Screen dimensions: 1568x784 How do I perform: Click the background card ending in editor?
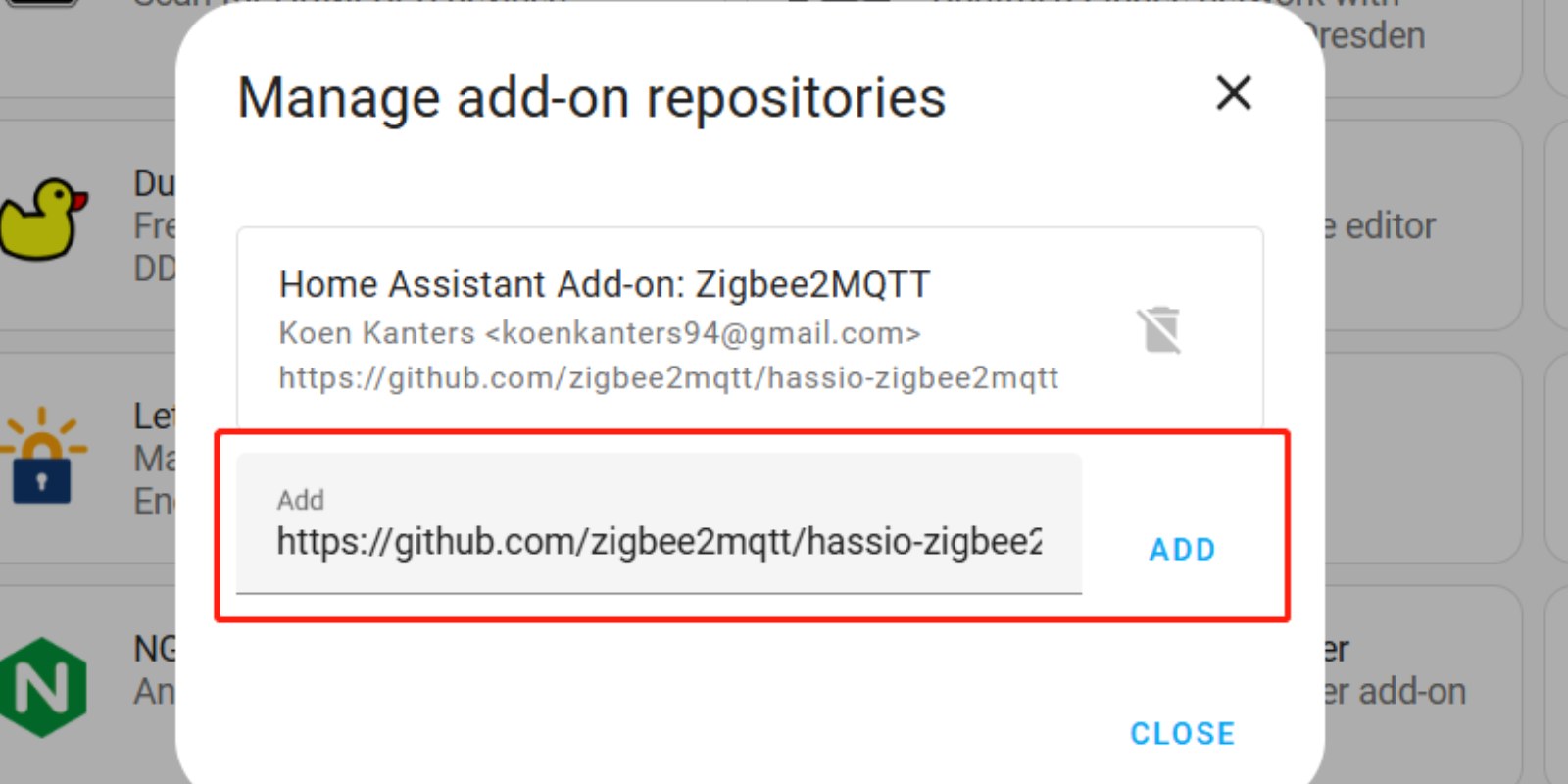[x=1422, y=225]
